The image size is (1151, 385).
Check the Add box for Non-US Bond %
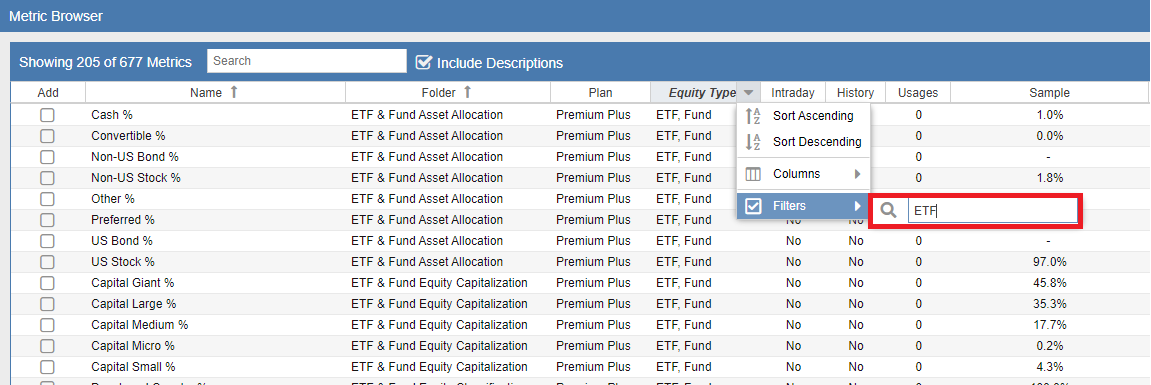click(x=48, y=157)
